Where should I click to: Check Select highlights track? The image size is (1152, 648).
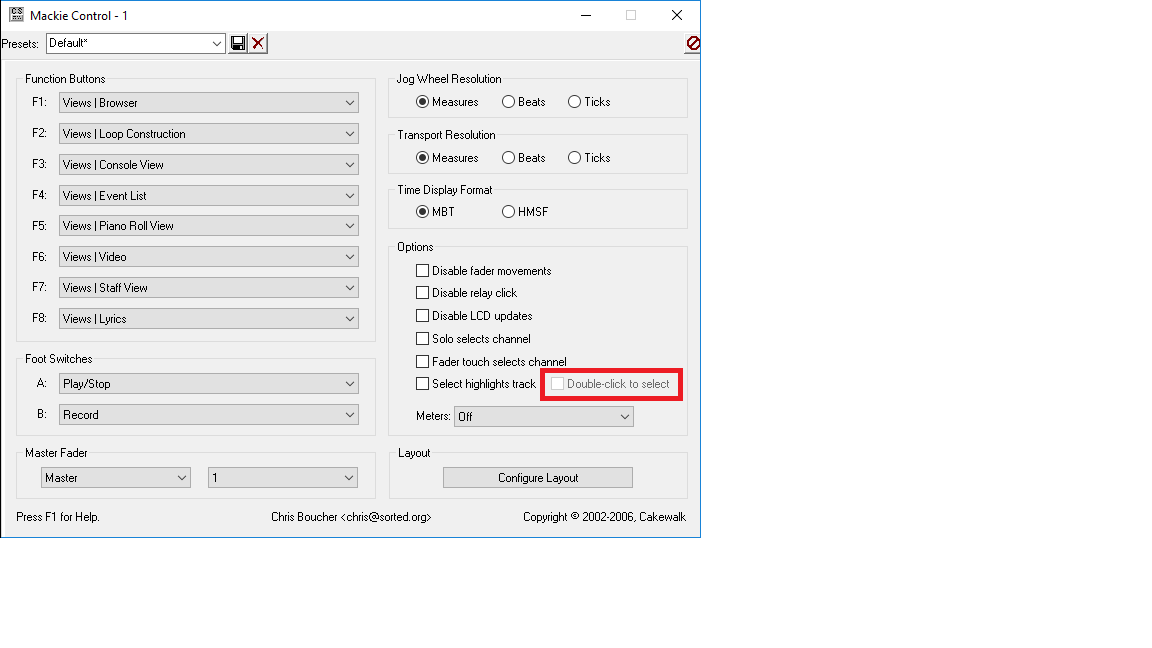click(422, 384)
